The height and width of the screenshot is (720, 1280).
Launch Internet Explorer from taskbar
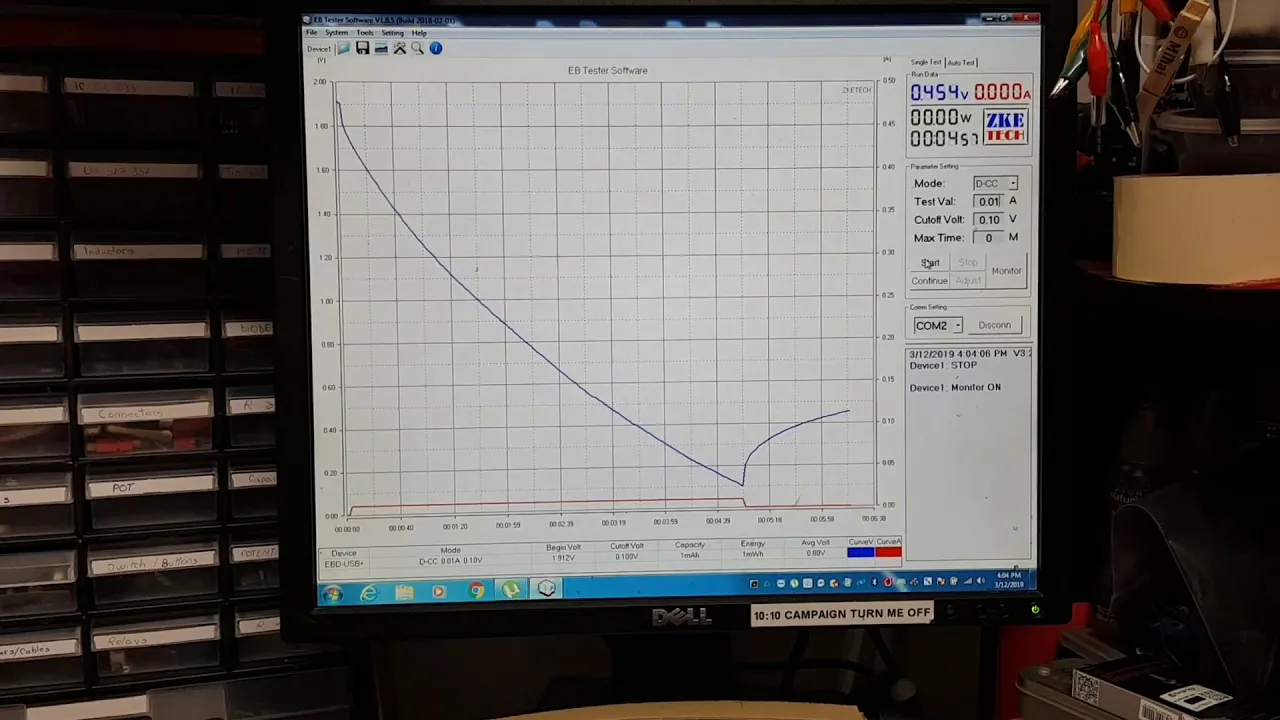coord(369,593)
